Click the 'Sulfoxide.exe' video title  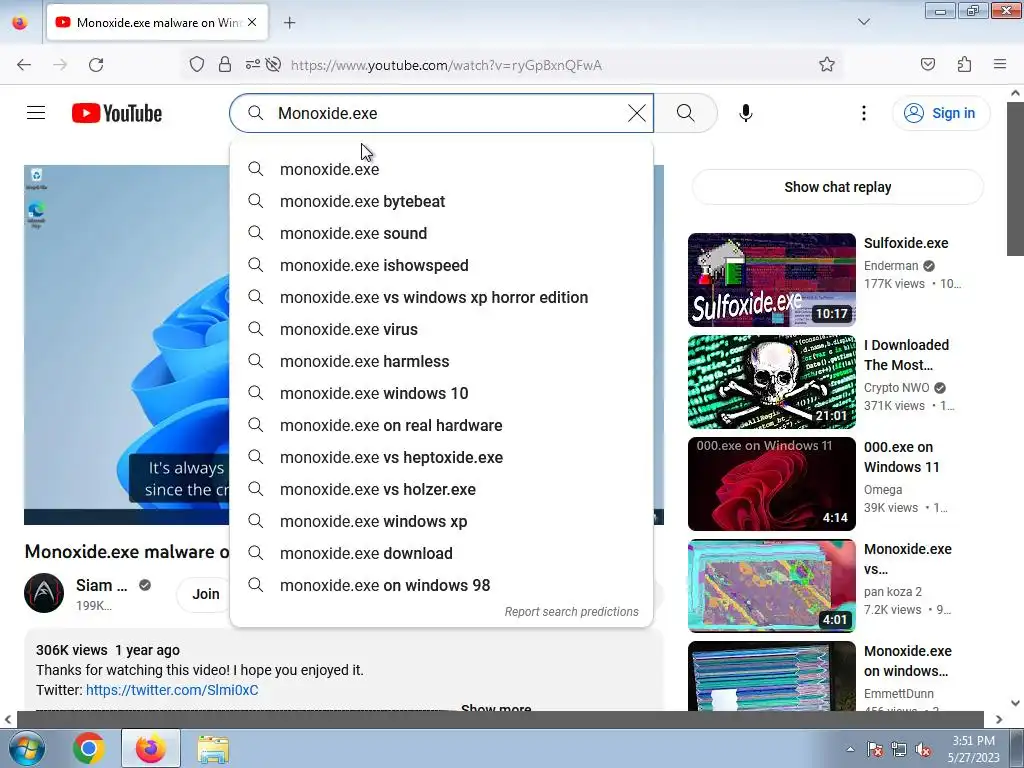906,243
